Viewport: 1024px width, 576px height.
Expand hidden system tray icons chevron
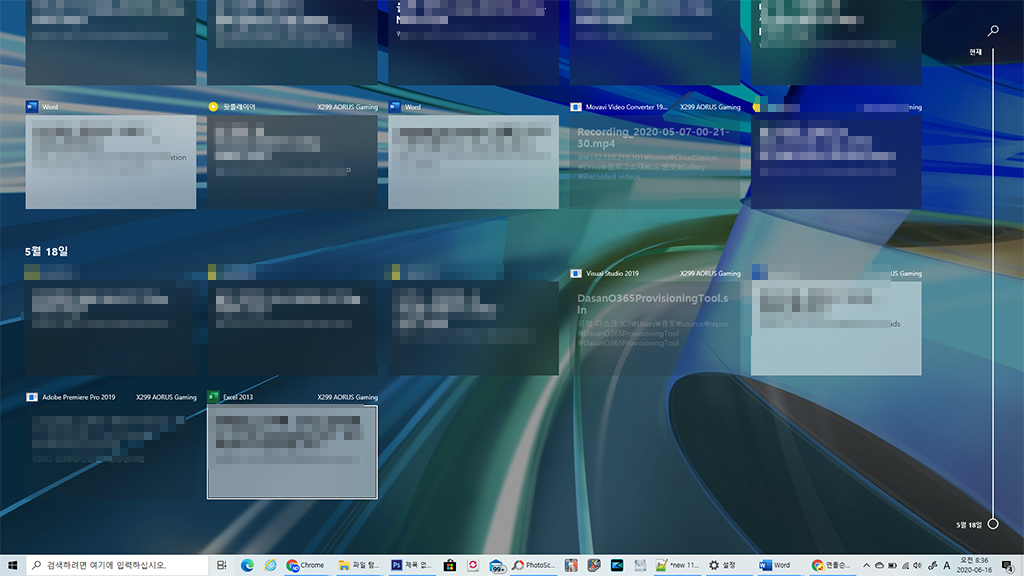point(866,566)
